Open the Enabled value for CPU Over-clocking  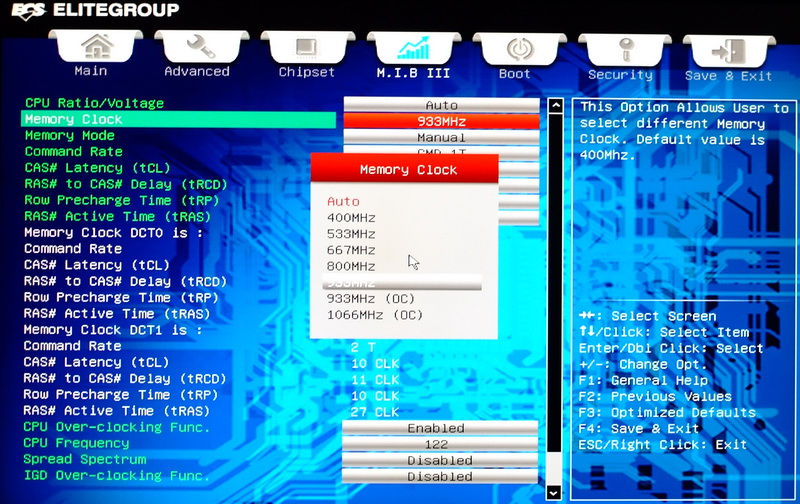click(x=440, y=428)
